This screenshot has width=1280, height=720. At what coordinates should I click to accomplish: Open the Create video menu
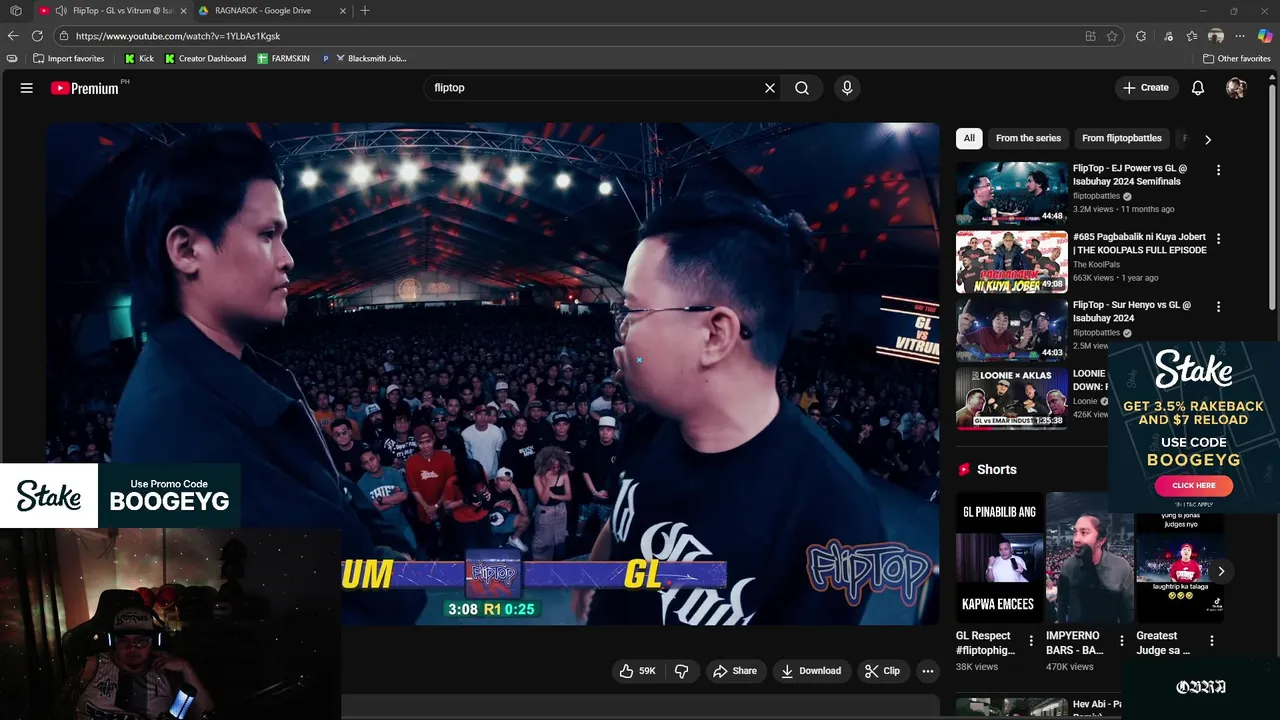[x=1146, y=88]
